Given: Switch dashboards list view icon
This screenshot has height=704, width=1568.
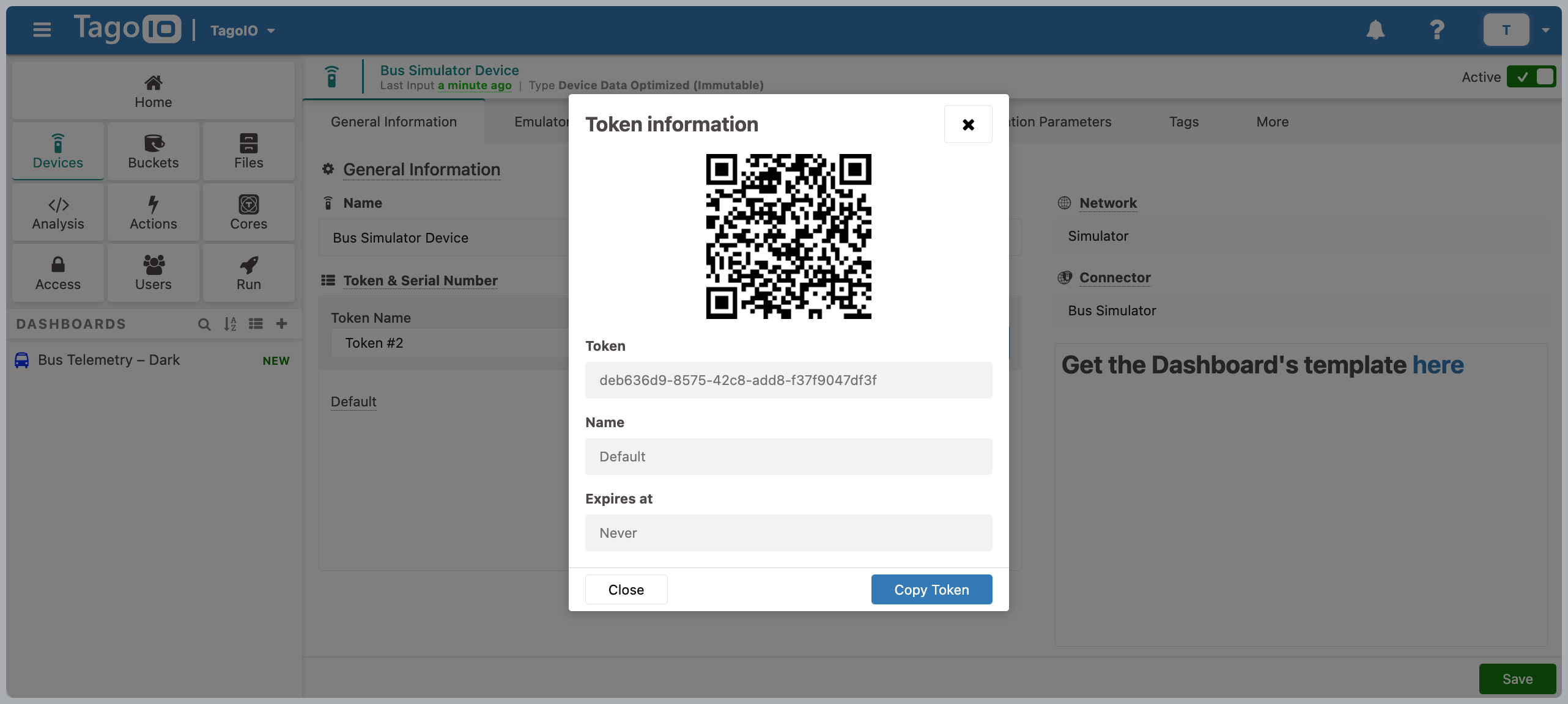Looking at the screenshot, I should click(256, 324).
